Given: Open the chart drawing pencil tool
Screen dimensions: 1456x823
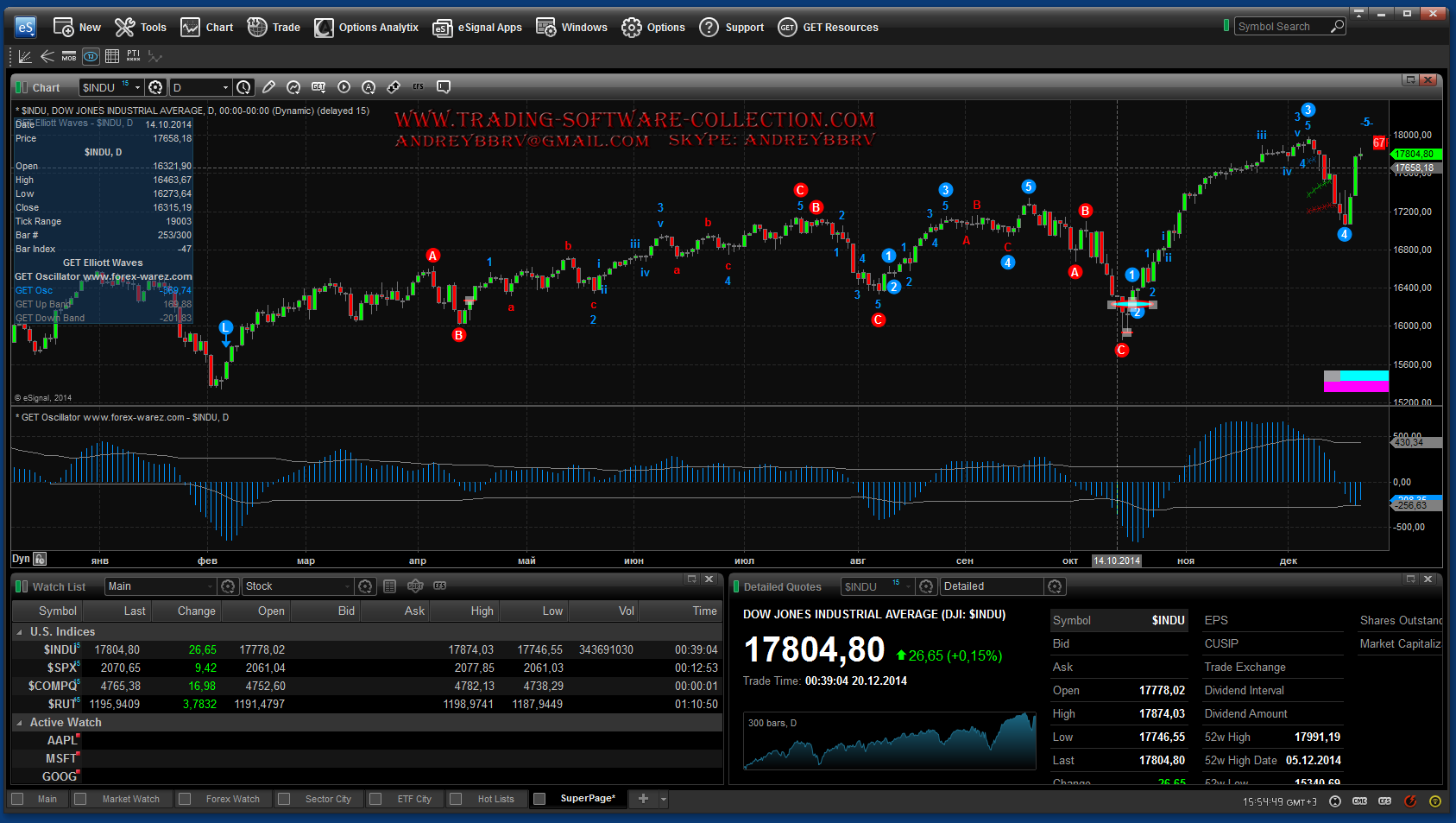Looking at the screenshot, I should [269, 87].
